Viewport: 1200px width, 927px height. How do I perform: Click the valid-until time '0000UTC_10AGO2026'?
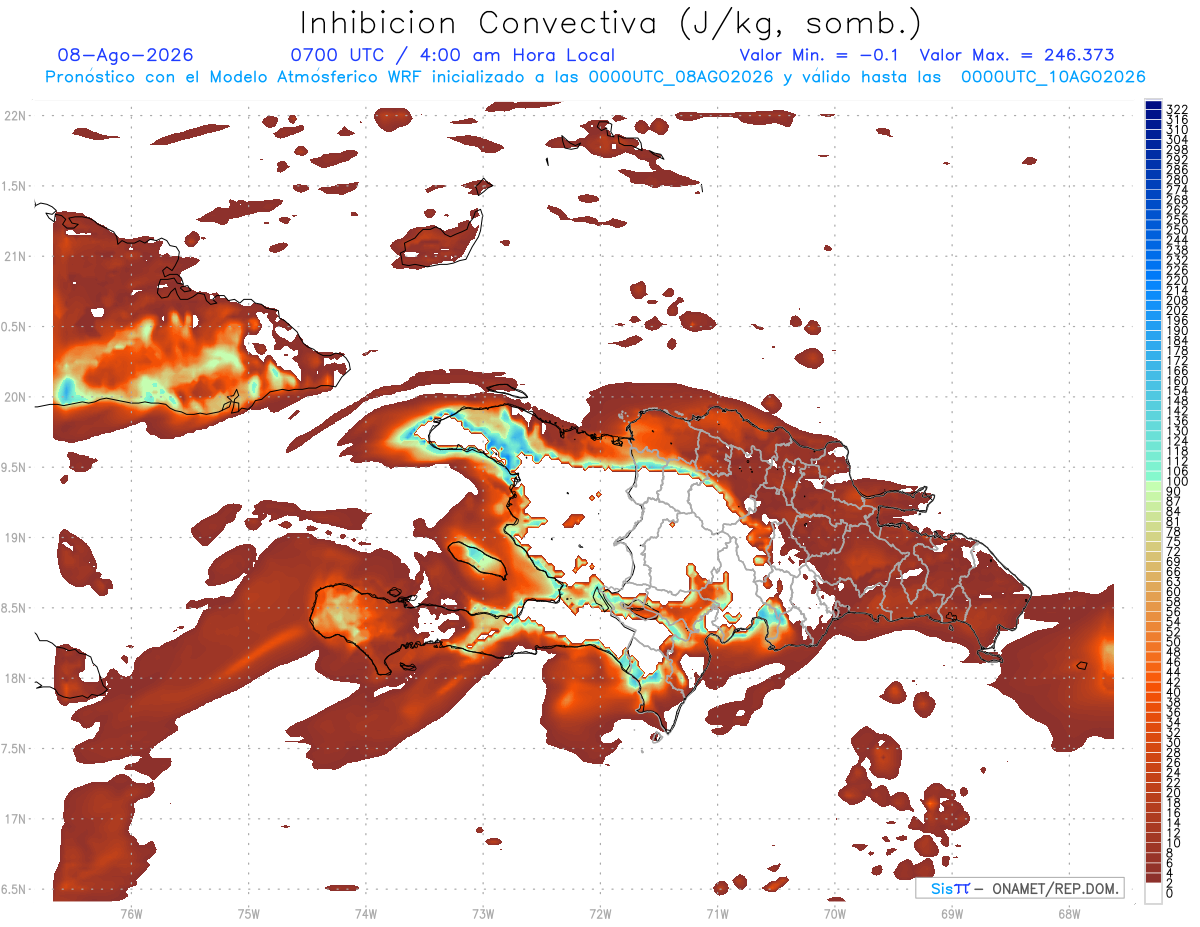[x=1053, y=76]
